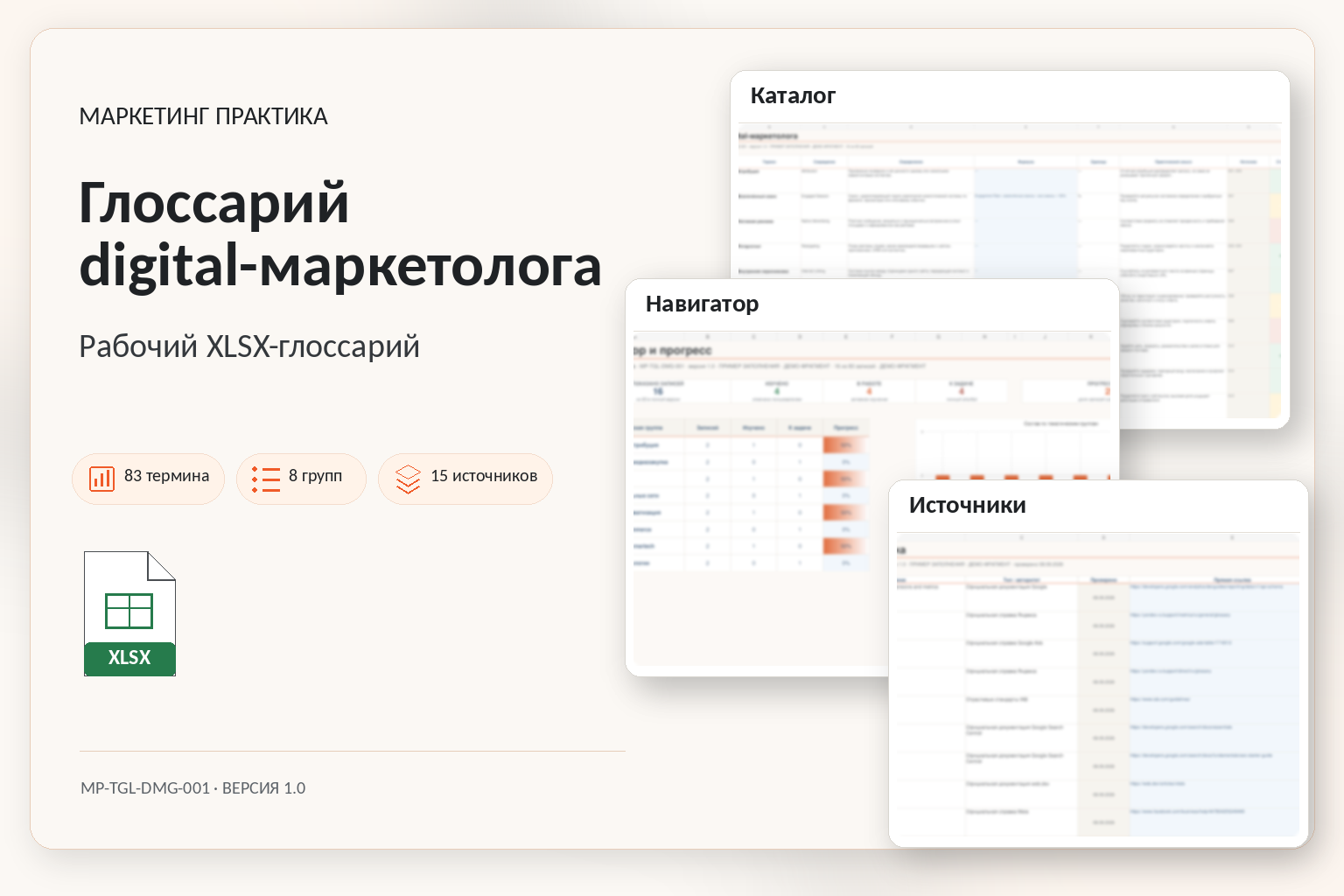1344x896 pixels.
Task: Click the stacked layers icon beside 15 источников
Action: pos(409,479)
